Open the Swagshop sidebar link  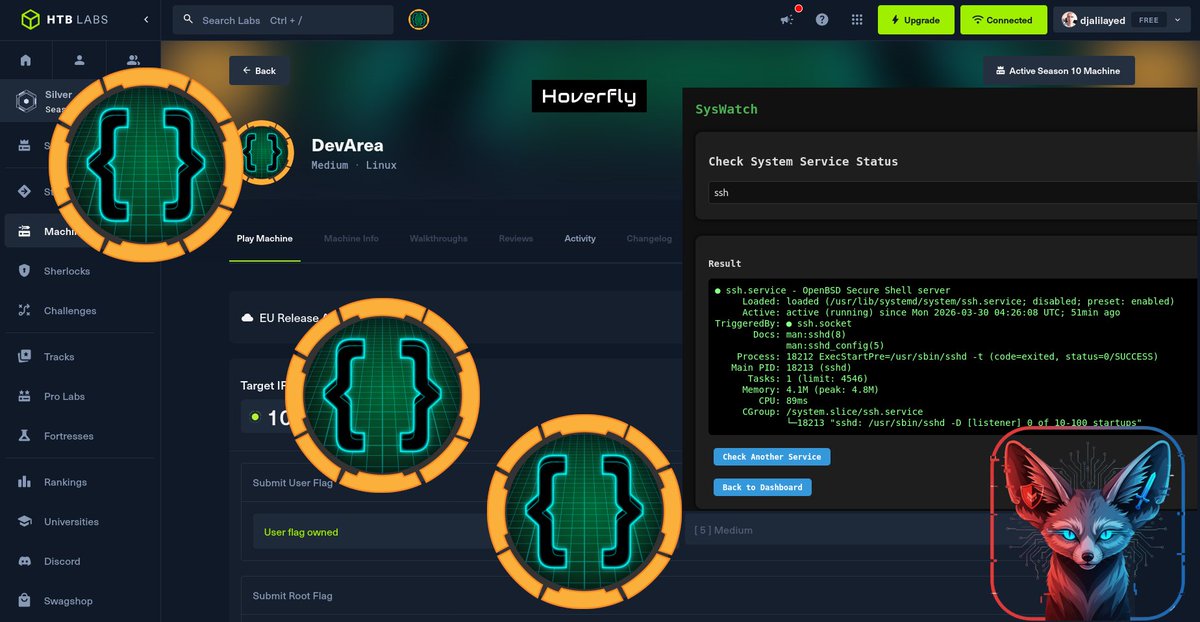point(68,601)
